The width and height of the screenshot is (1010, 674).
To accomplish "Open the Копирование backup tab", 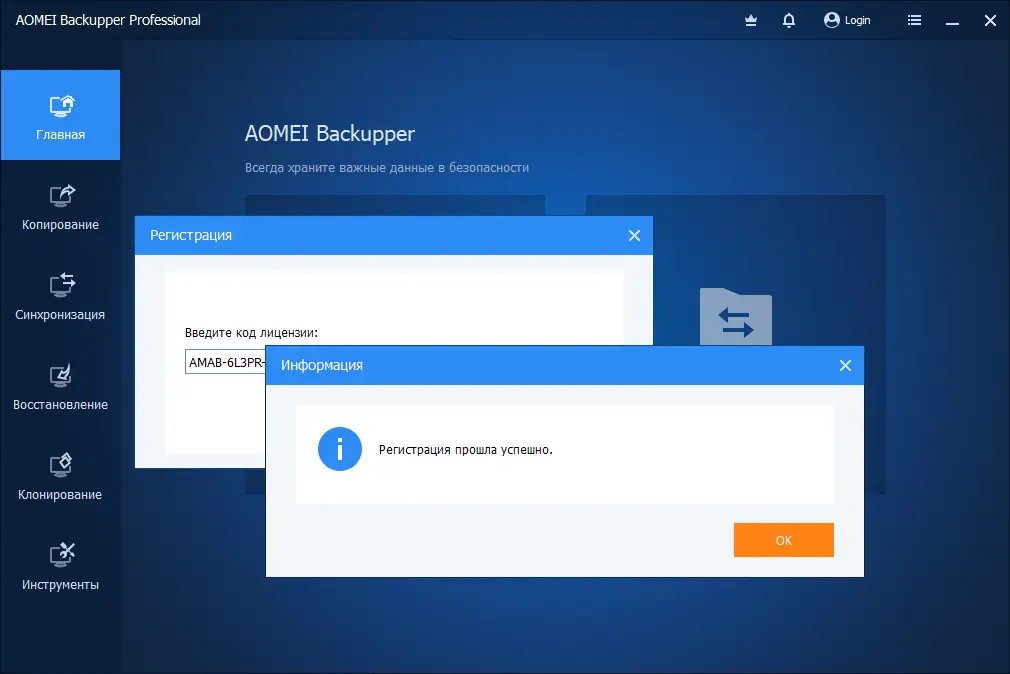I will (x=60, y=205).
